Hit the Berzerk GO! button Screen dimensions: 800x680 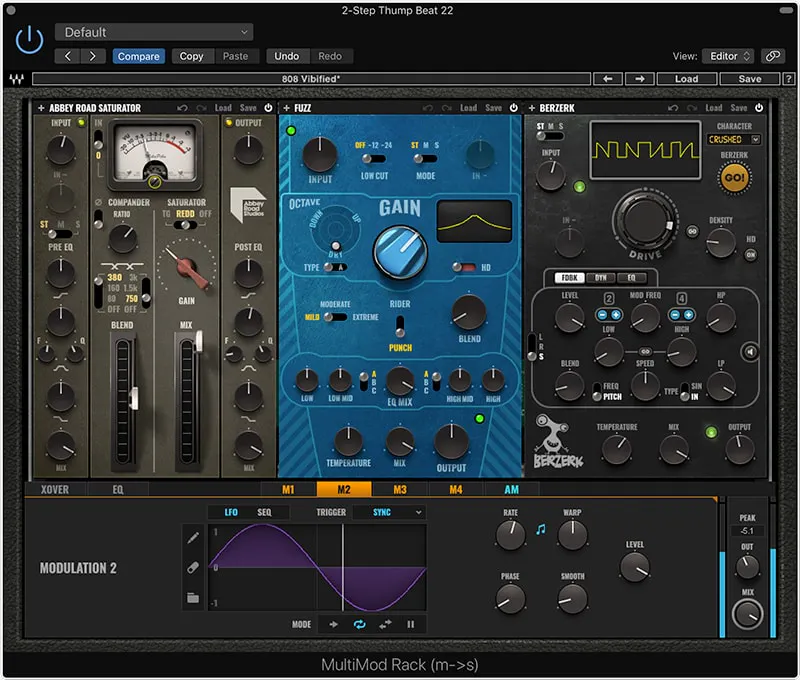pos(735,178)
